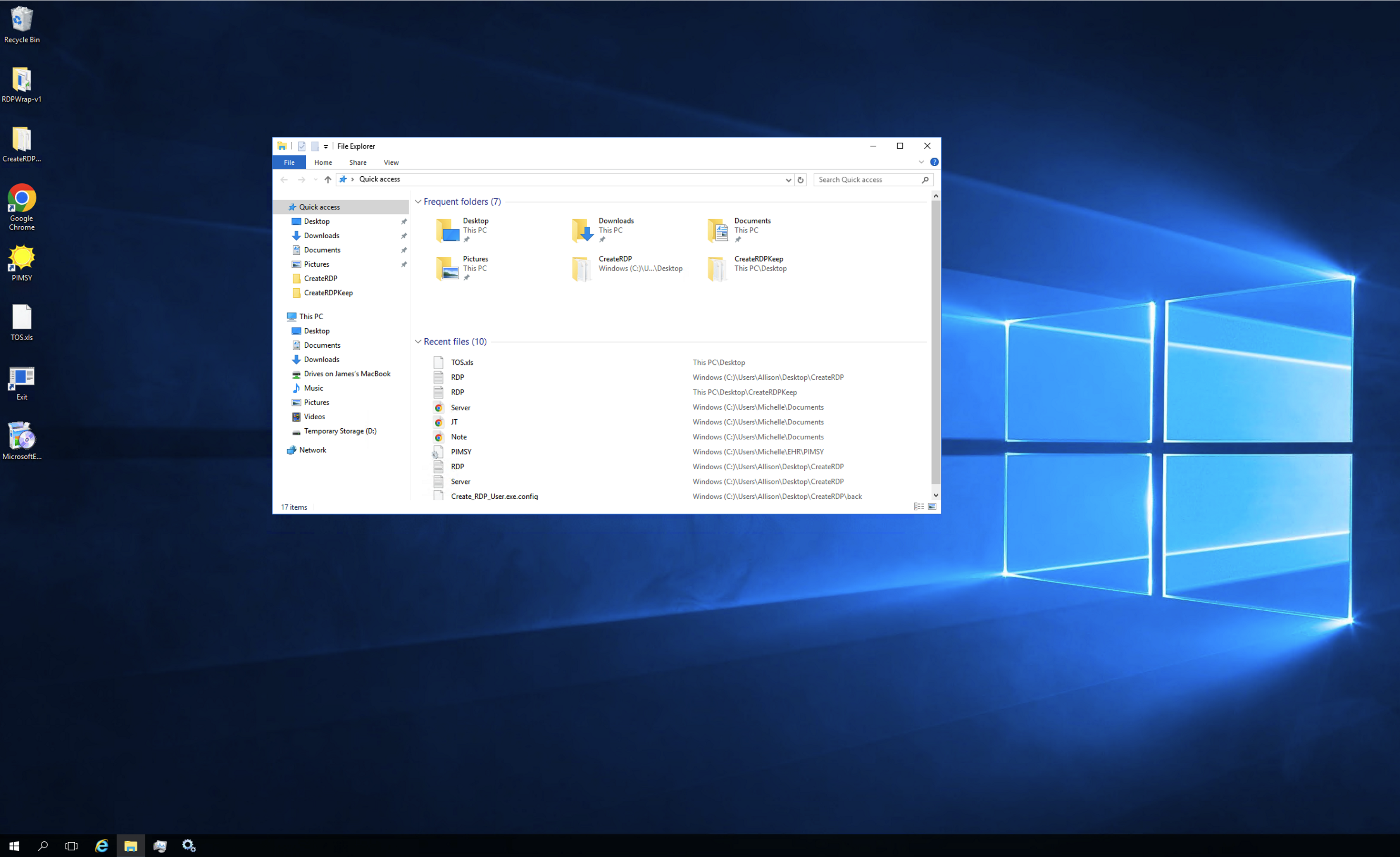Select the TOS.xls file on the desktop
This screenshot has height=857, width=1400.
[21, 322]
